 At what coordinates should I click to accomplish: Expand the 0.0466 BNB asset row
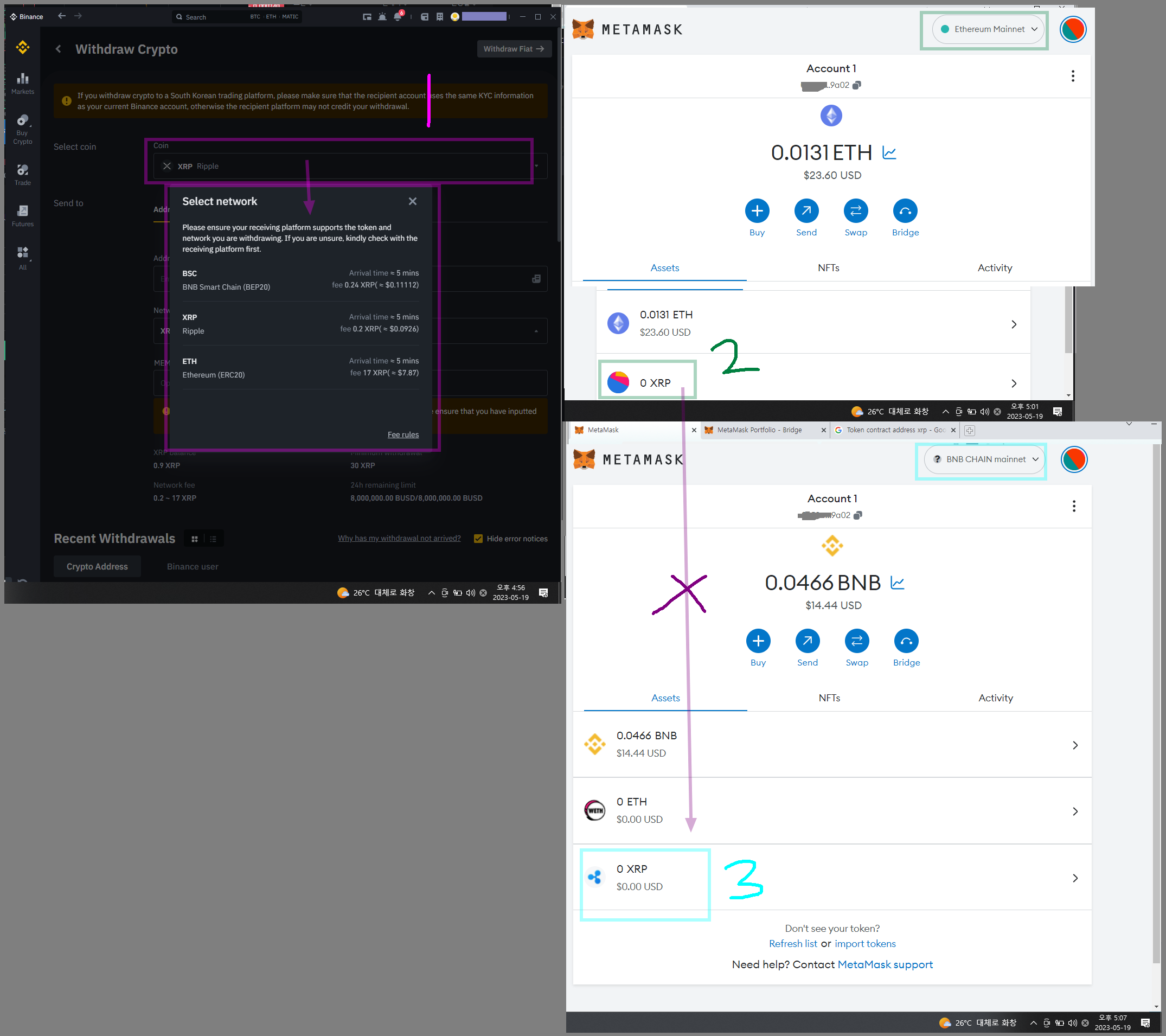[1075, 745]
